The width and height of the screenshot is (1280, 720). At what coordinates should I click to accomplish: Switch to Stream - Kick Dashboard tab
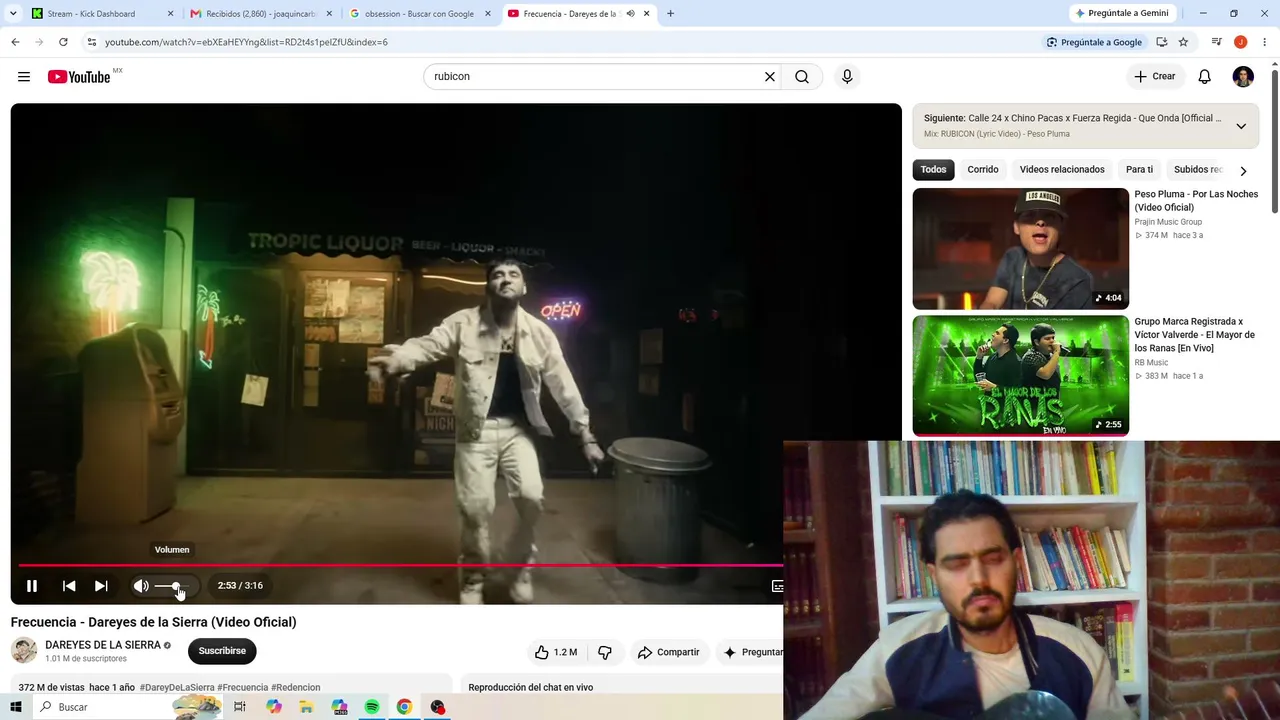pyautogui.click(x=102, y=14)
